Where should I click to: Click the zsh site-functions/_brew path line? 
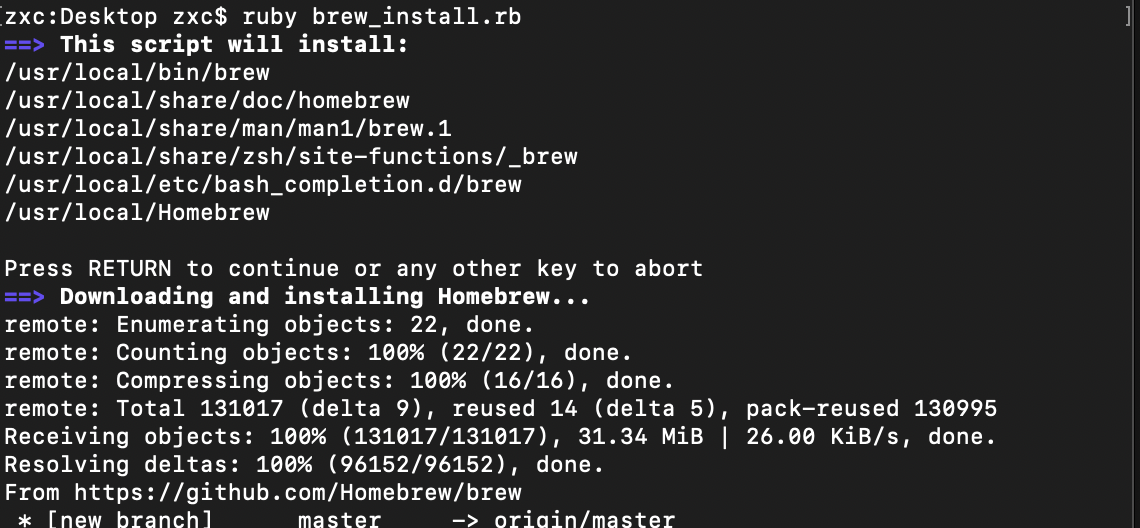[x=291, y=156]
